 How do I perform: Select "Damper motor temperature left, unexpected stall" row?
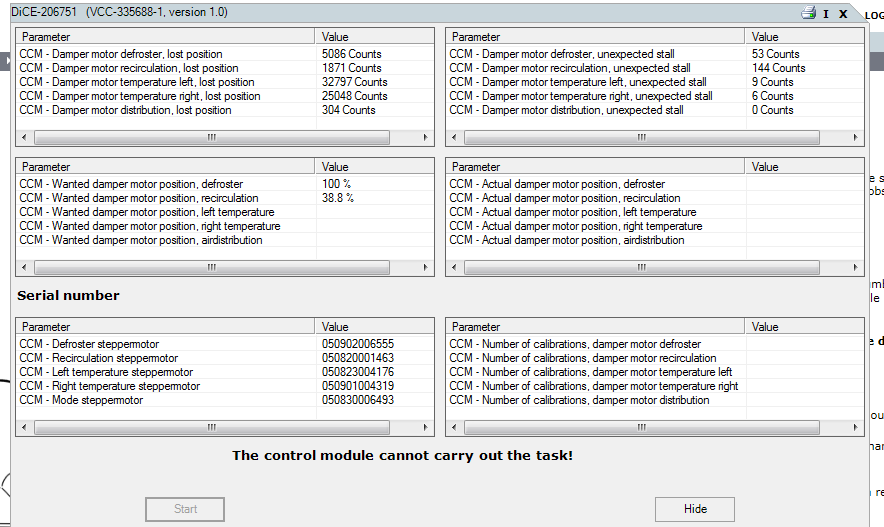[x=578, y=82]
